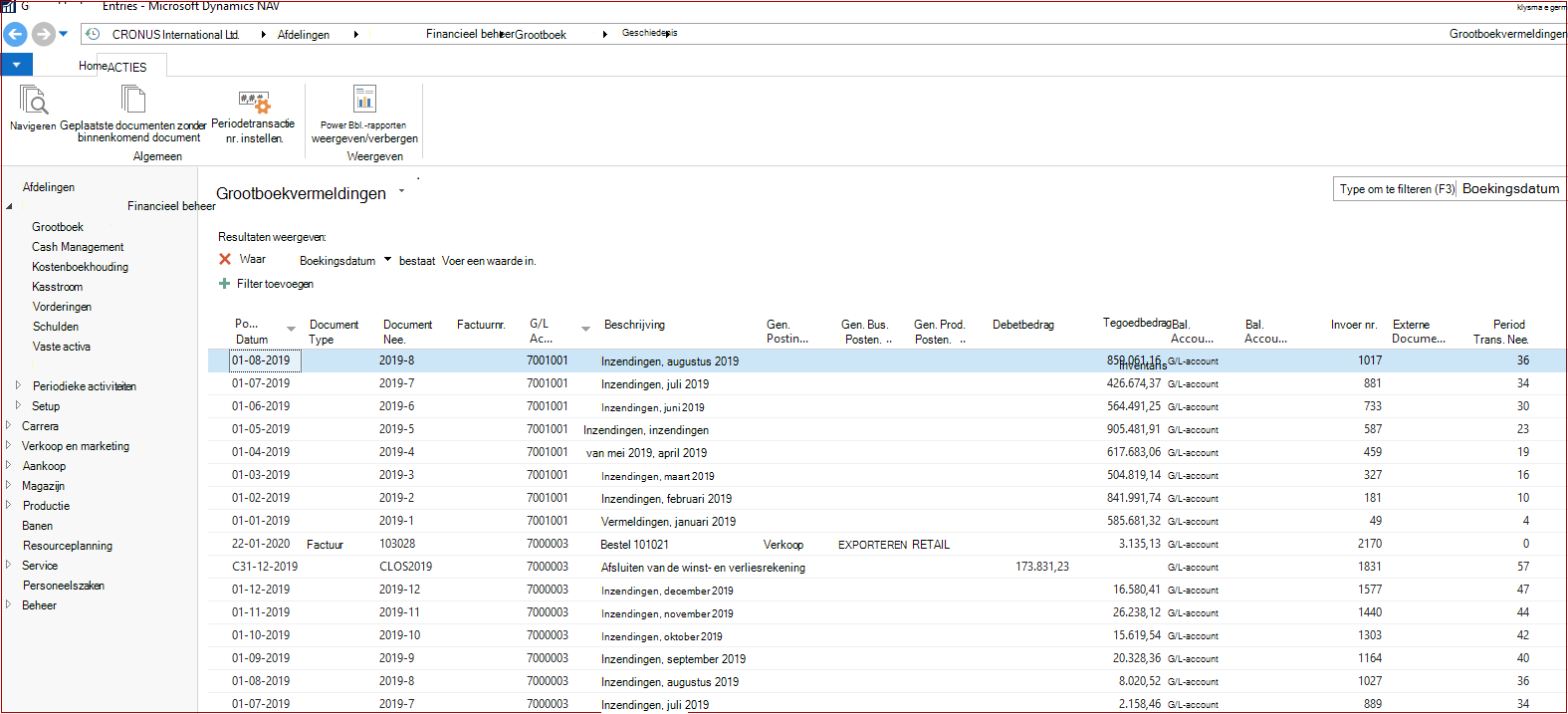Expand Verkoop en marketing section
The height and width of the screenshot is (714, 1568).
click(x=9, y=445)
